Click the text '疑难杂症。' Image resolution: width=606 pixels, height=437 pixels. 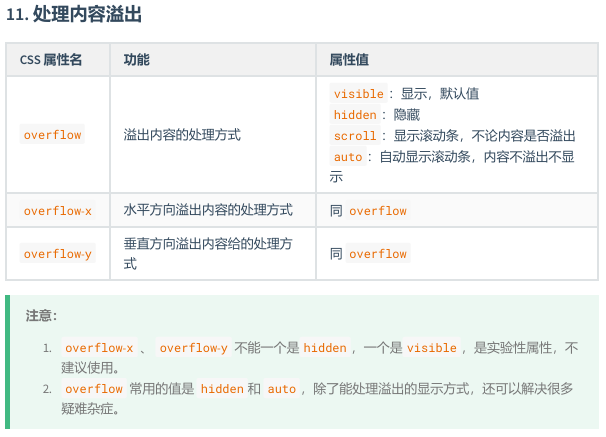pyautogui.click(x=90, y=408)
